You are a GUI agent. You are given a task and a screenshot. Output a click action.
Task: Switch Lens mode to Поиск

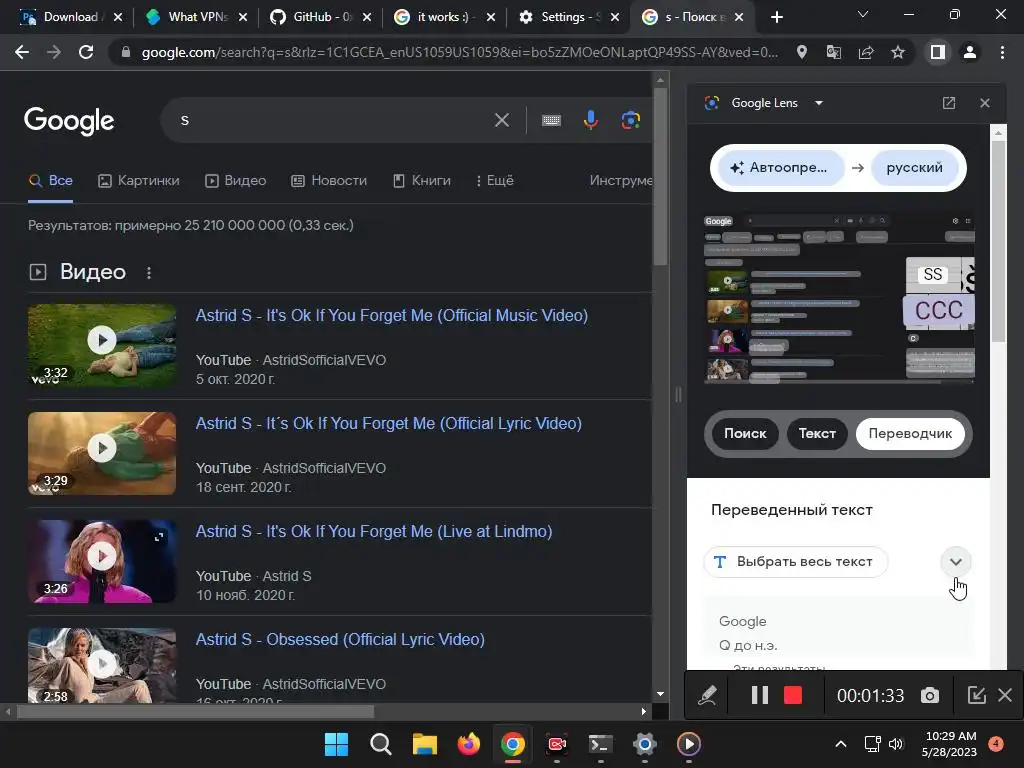tap(744, 434)
